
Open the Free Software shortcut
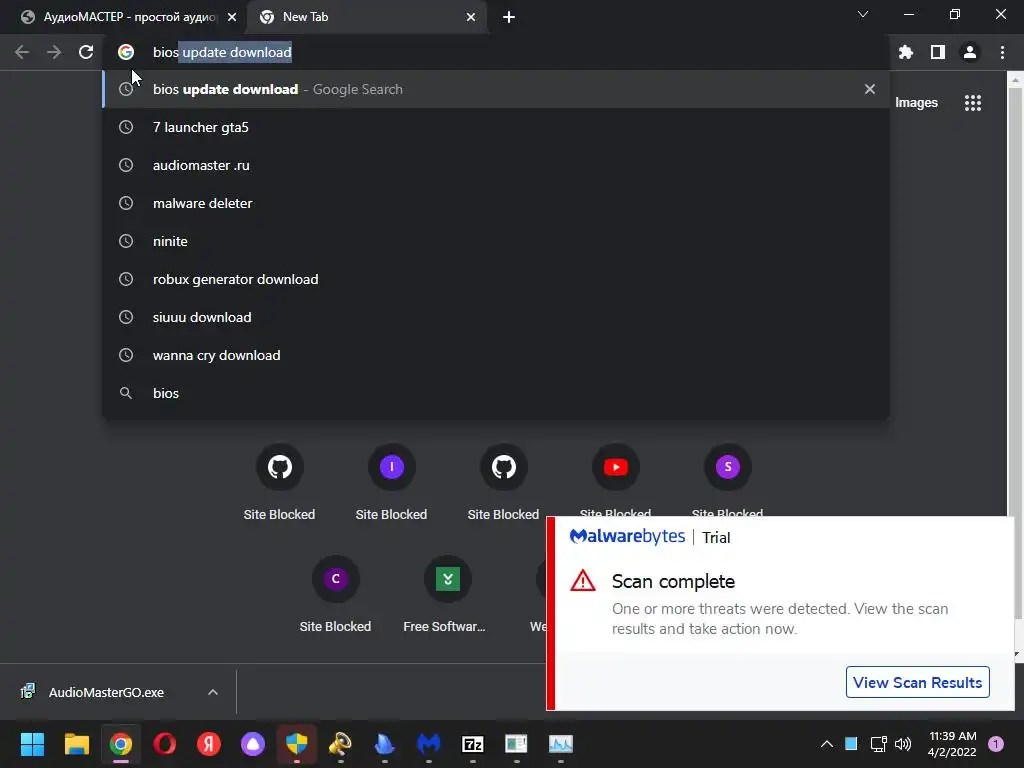click(447, 594)
